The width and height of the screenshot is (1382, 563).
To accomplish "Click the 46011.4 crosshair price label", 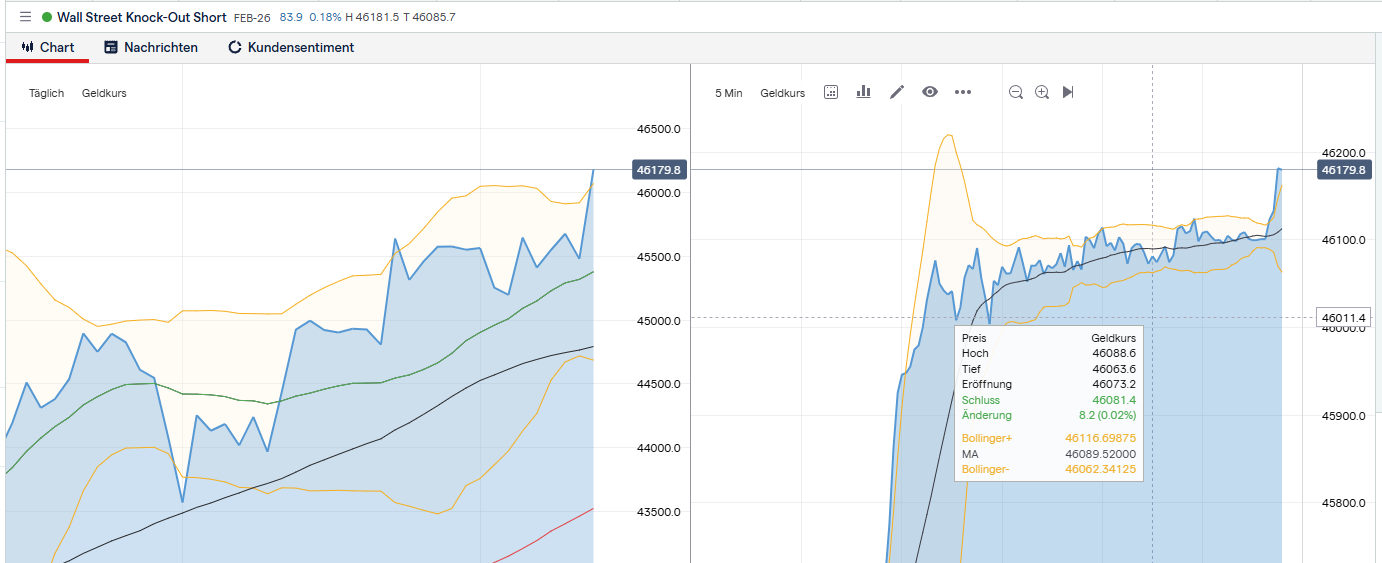I will (x=1343, y=318).
